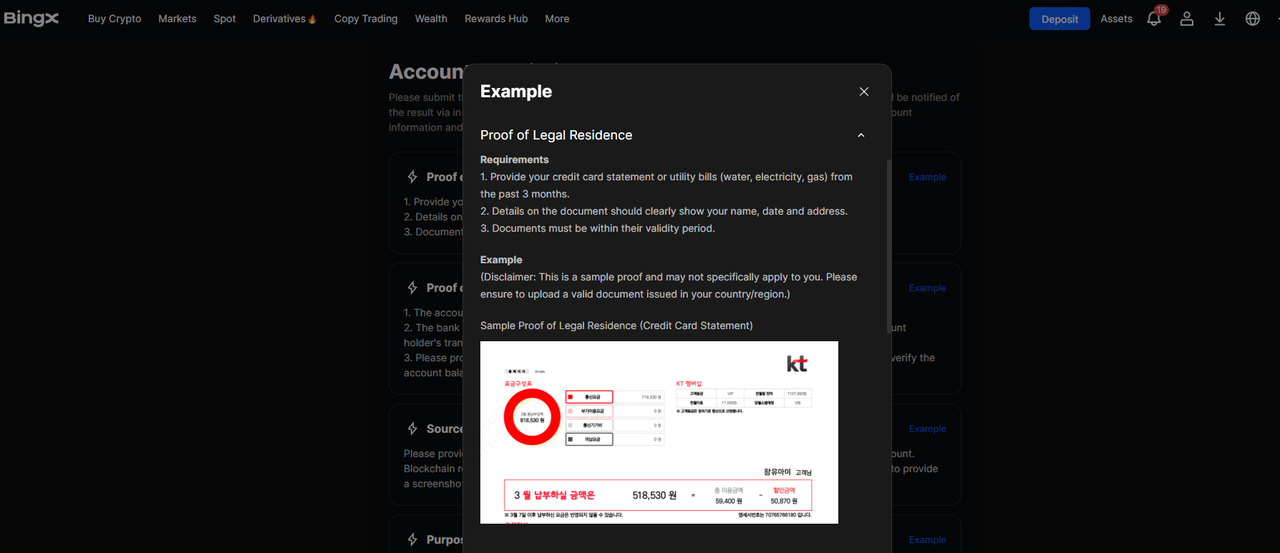Screen dimensions: 1280x553
Task: Open the user profile icon
Action: coord(1187,19)
